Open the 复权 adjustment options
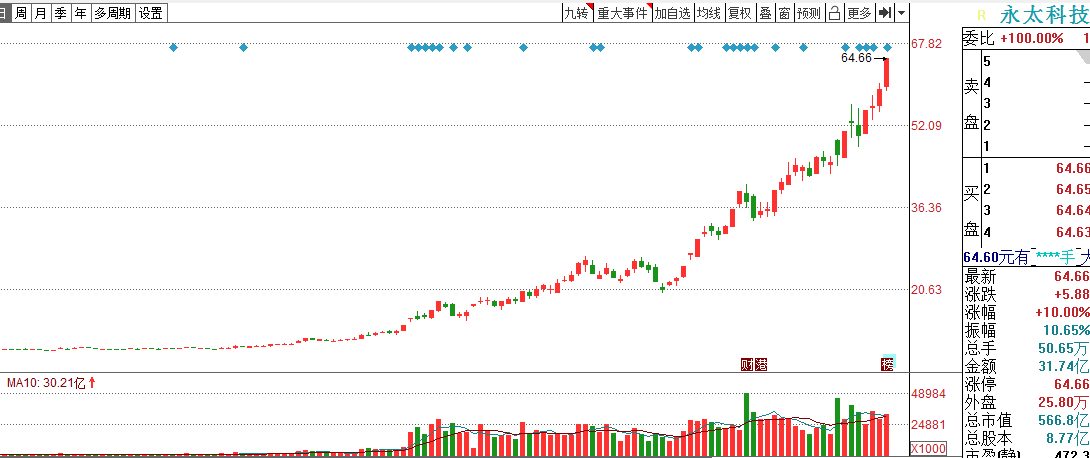1090x458 pixels. pos(740,13)
